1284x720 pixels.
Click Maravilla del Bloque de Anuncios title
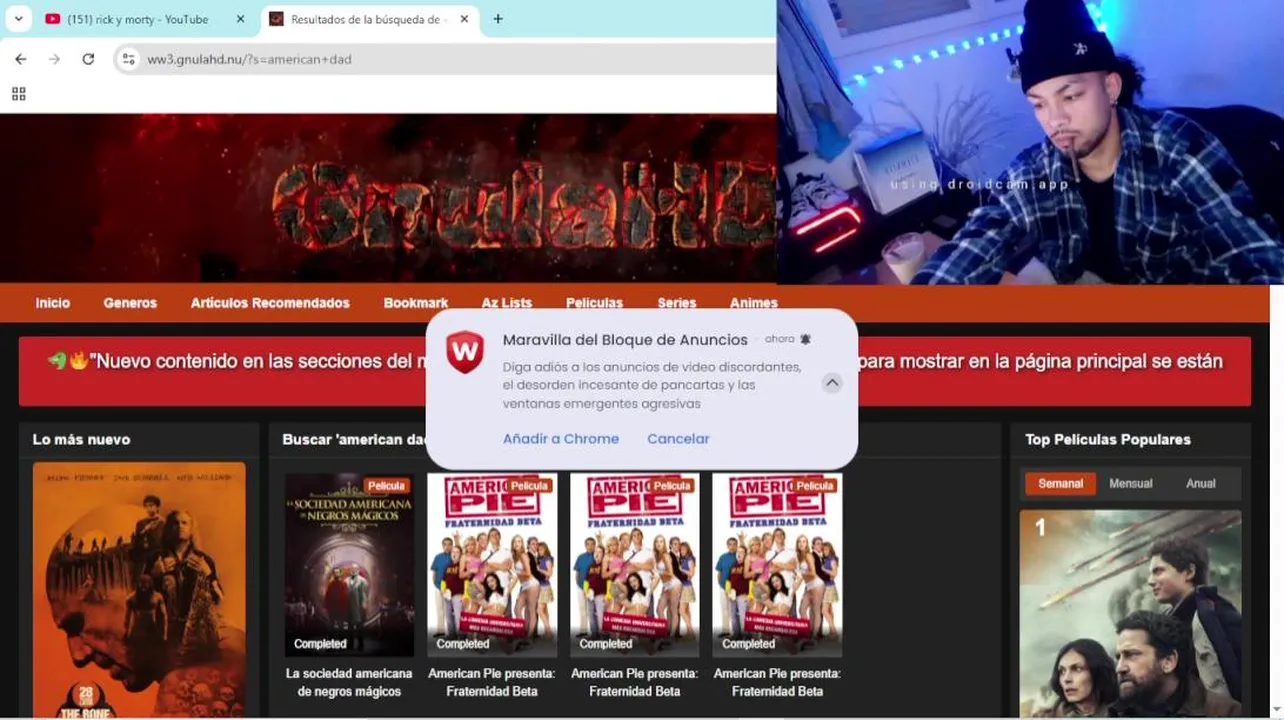pos(625,340)
